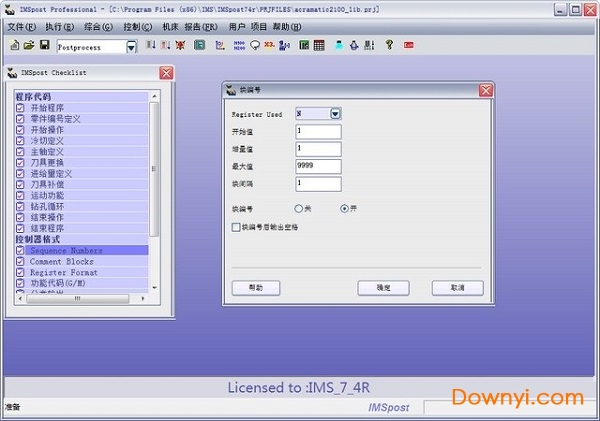This screenshot has height=421, width=600.
Task: Open the 机床 menu
Action: pyautogui.click(x=170, y=27)
